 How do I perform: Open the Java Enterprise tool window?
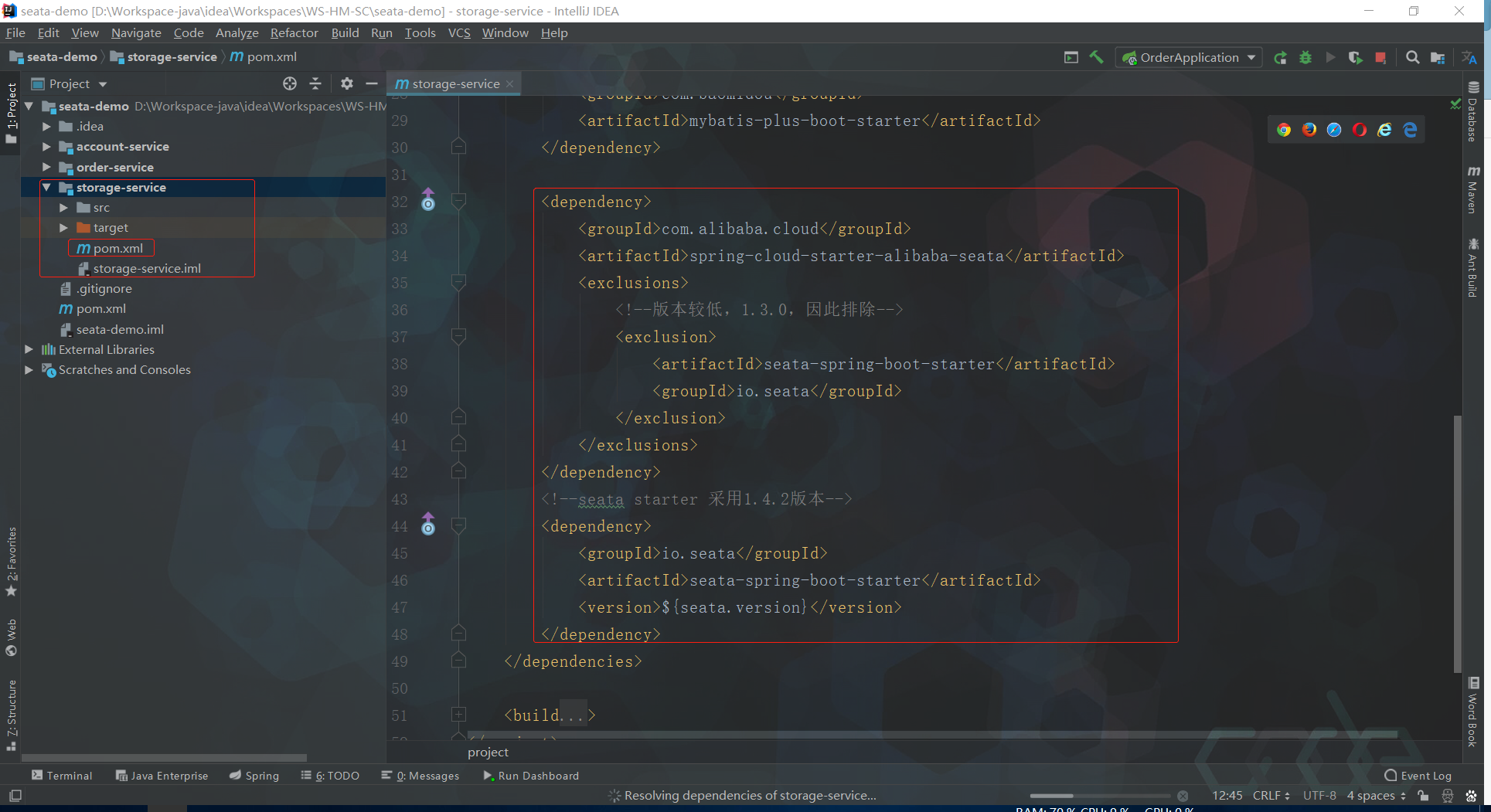tap(162, 776)
